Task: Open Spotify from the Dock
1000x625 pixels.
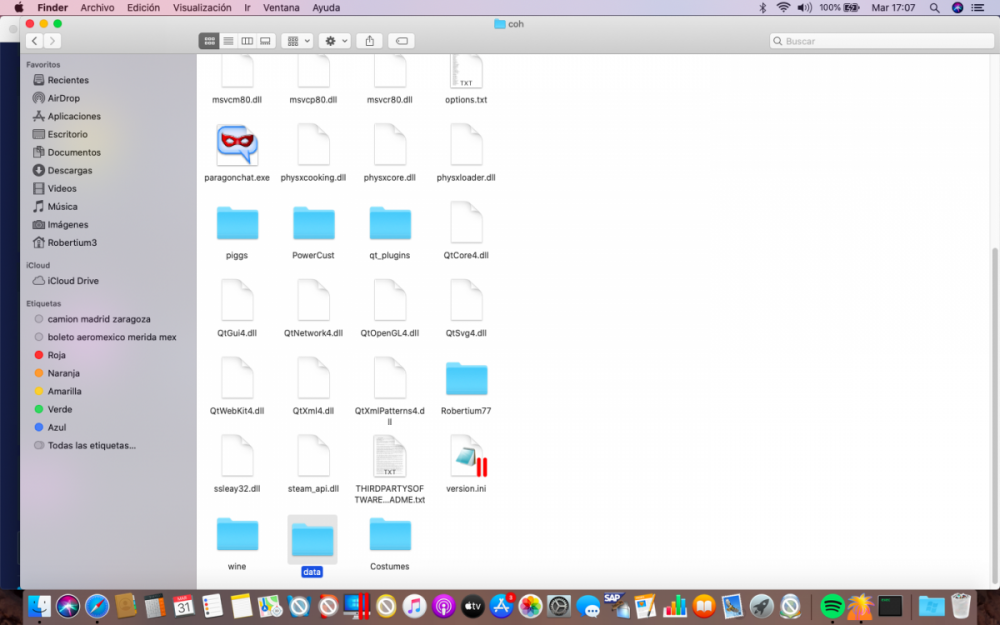Action: [x=832, y=606]
